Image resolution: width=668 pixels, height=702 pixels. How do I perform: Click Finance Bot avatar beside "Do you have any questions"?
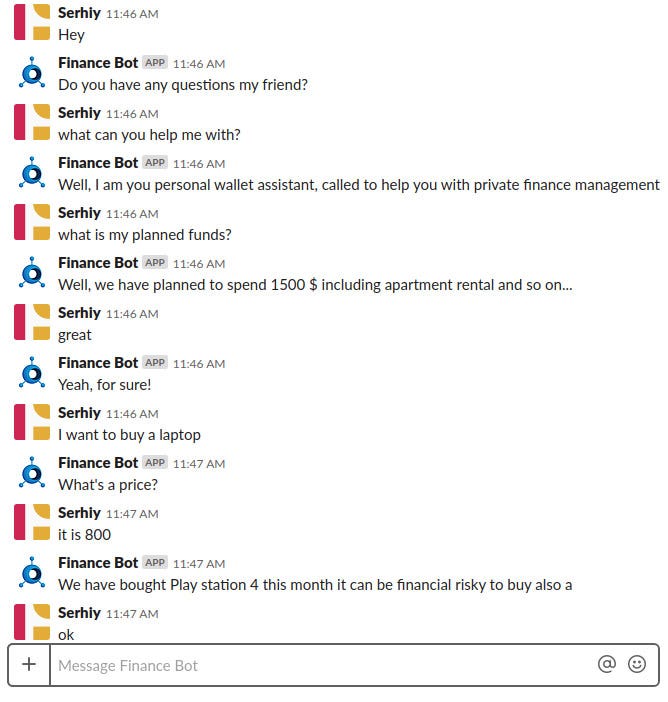tap(32, 73)
